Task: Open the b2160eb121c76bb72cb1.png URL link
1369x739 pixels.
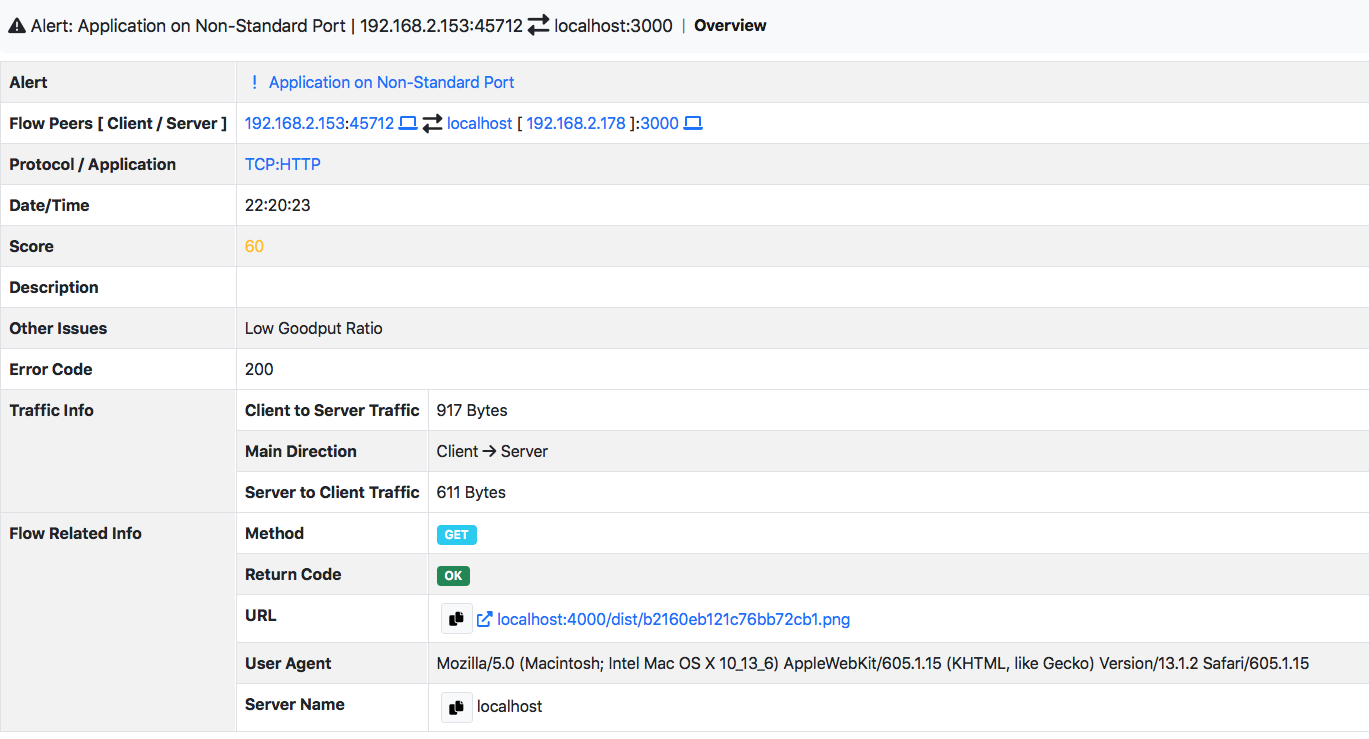Action: tap(674, 619)
